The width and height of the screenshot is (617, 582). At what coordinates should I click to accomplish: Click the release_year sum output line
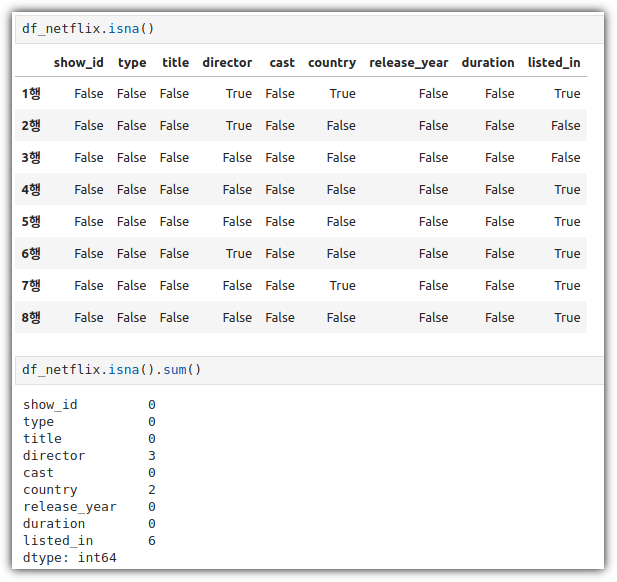(x=89, y=507)
